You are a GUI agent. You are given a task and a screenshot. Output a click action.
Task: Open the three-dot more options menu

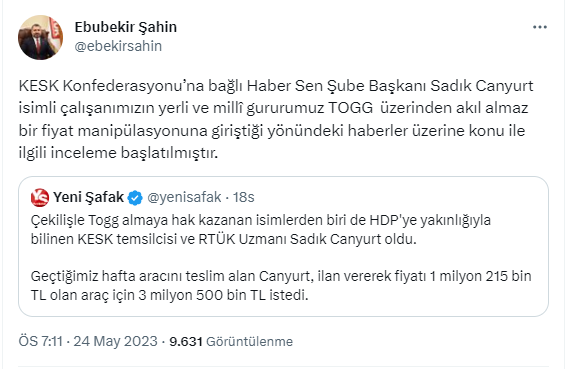click(539, 27)
